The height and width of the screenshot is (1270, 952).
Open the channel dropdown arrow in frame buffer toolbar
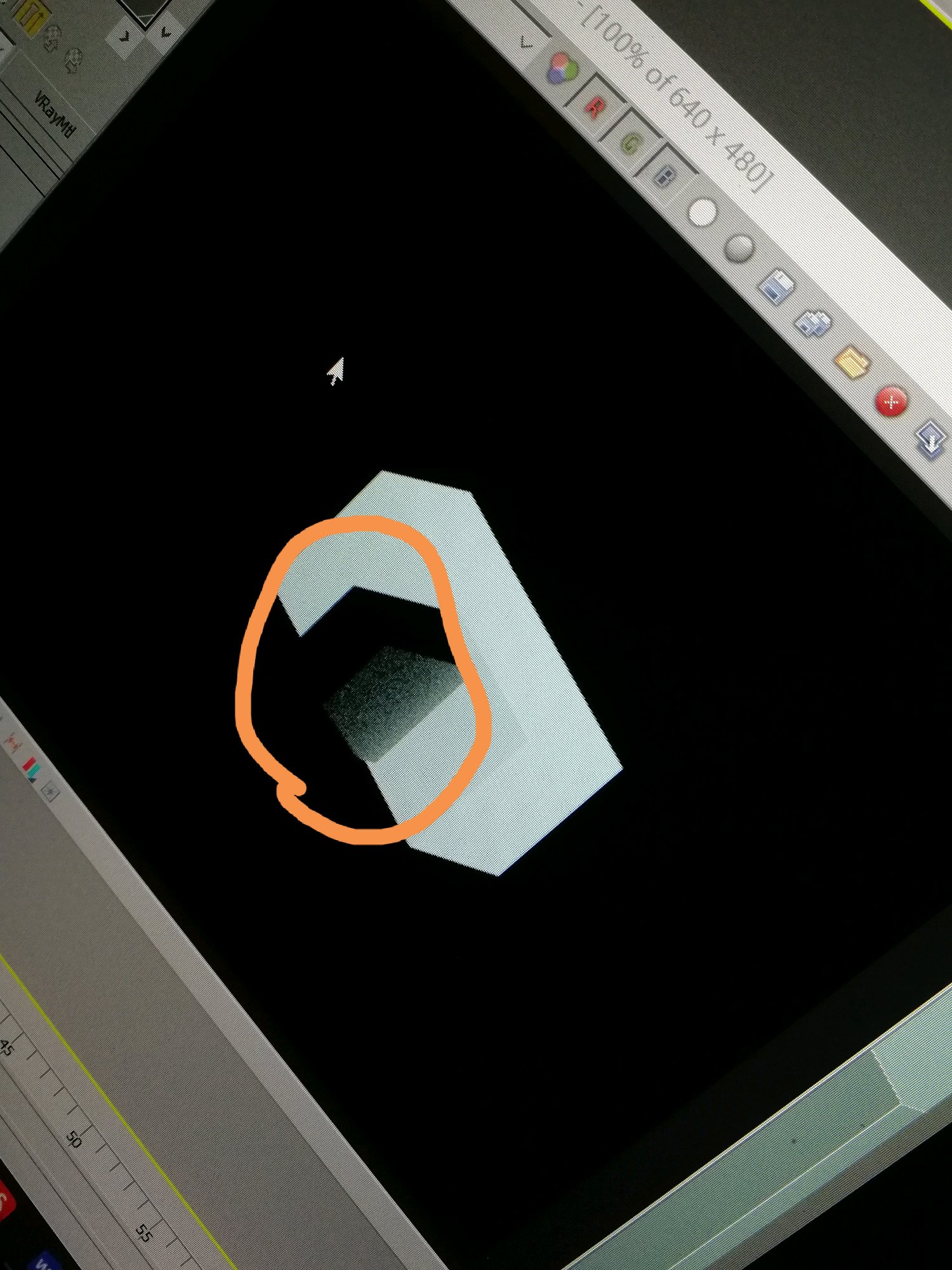coord(526,43)
